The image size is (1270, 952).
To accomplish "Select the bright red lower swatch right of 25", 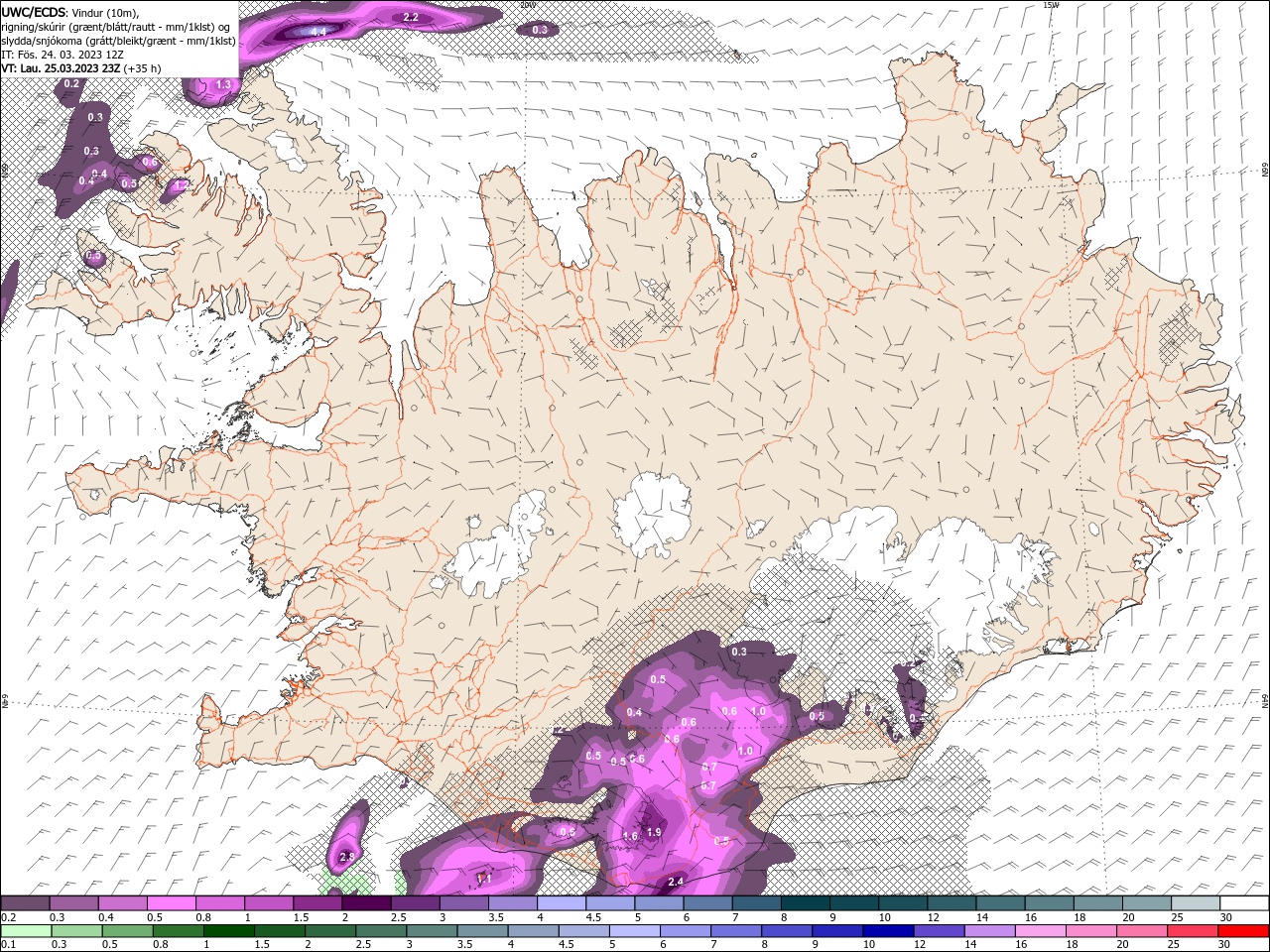I will [1244, 931].
